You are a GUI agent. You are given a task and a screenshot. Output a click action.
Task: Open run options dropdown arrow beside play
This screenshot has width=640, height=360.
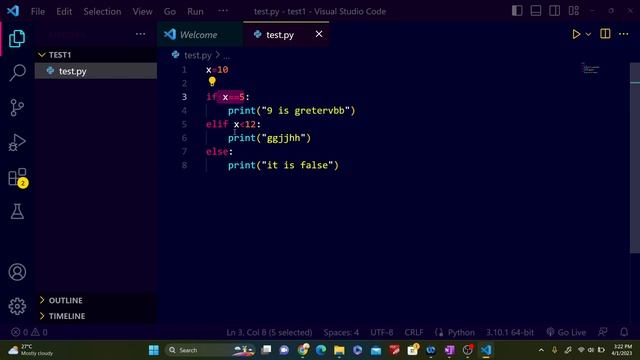(x=588, y=34)
